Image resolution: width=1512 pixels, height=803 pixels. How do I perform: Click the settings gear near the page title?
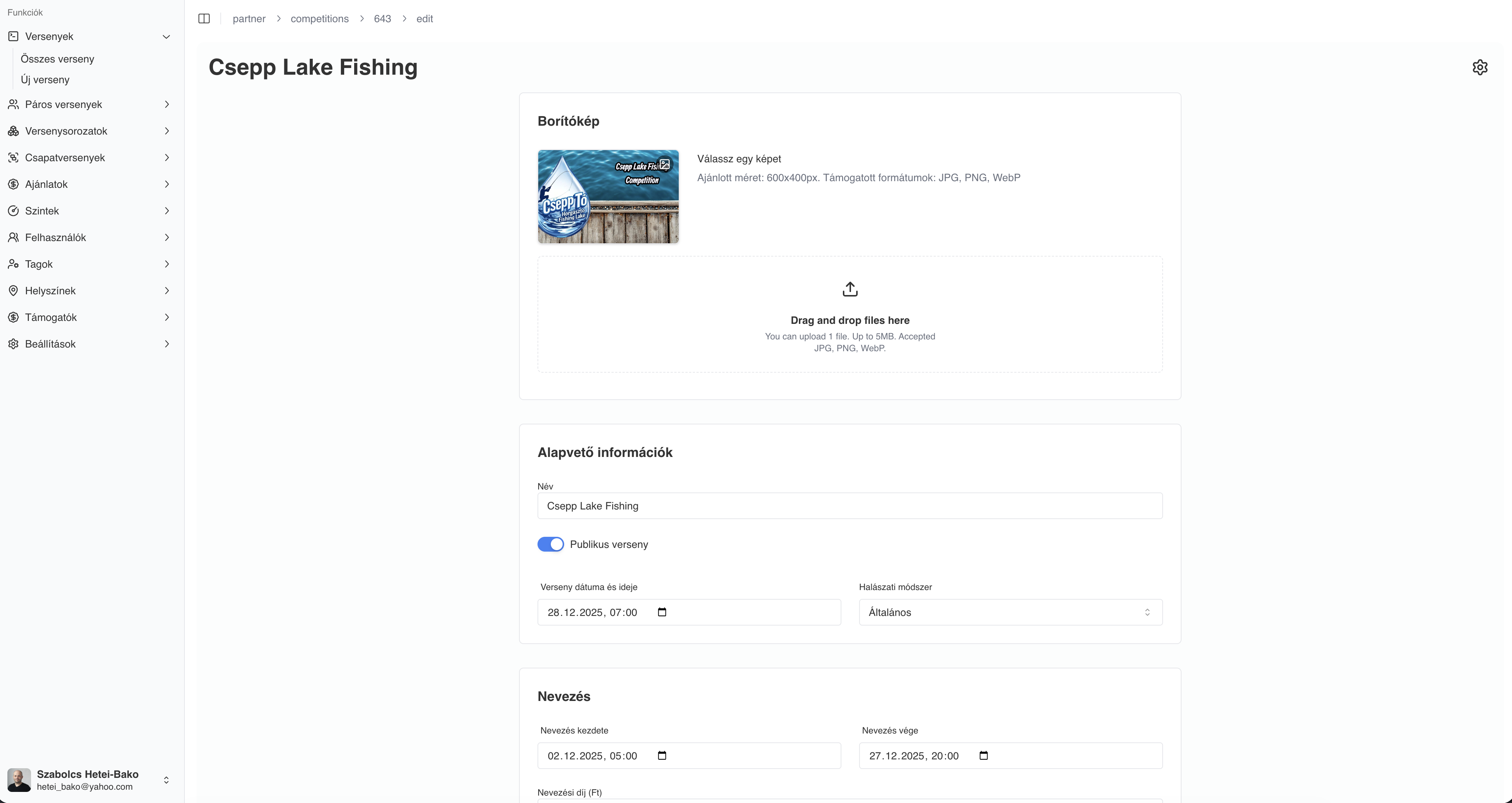click(x=1480, y=67)
